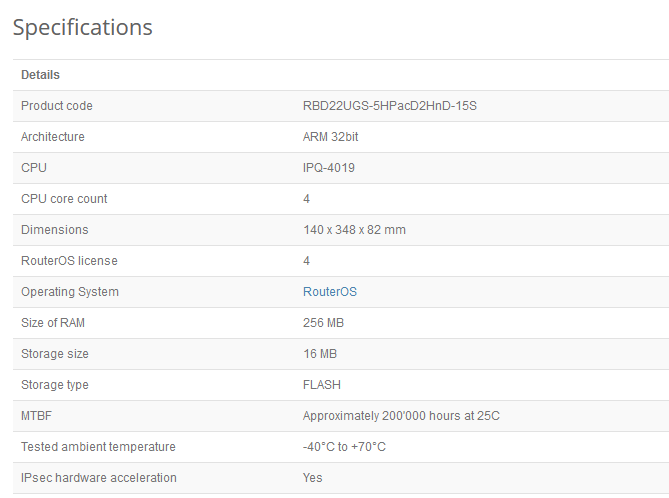
Task: Click the -40°C to +70°C temperature value
Action: [x=344, y=447]
